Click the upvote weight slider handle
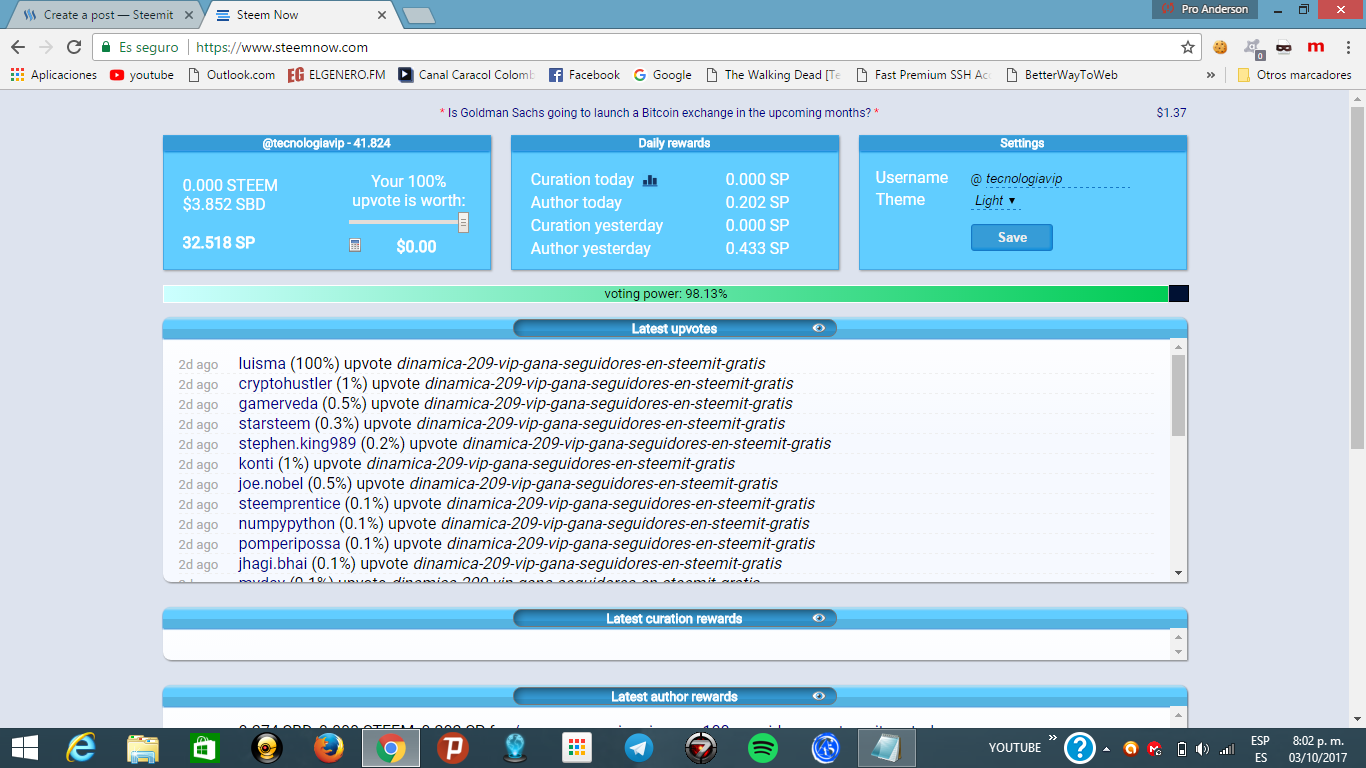Viewport: 1366px width, 768px height. (463, 222)
